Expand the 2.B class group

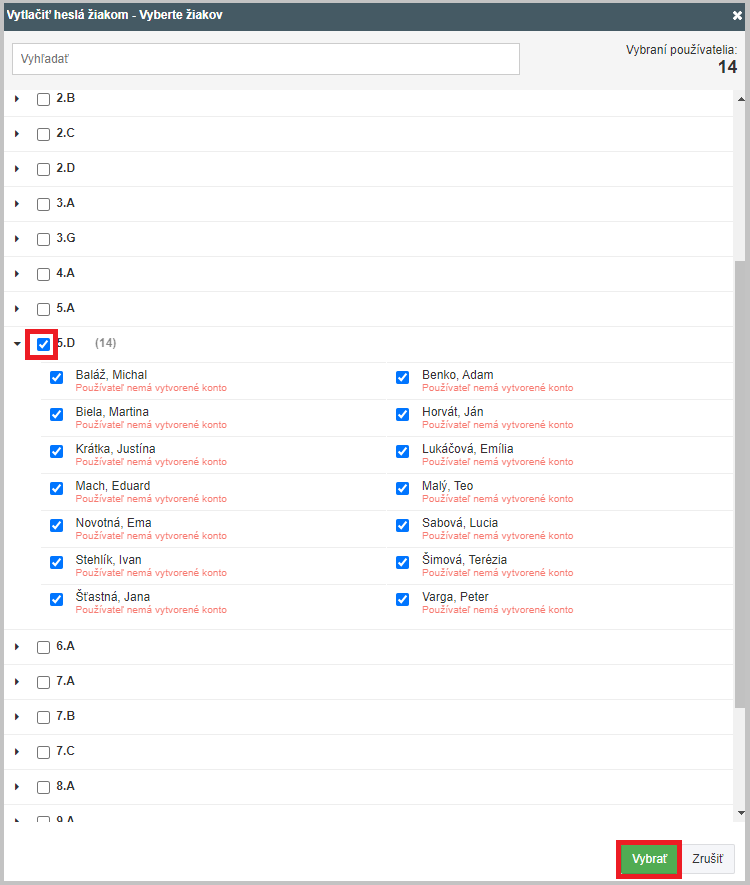pyautogui.click(x=17, y=99)
